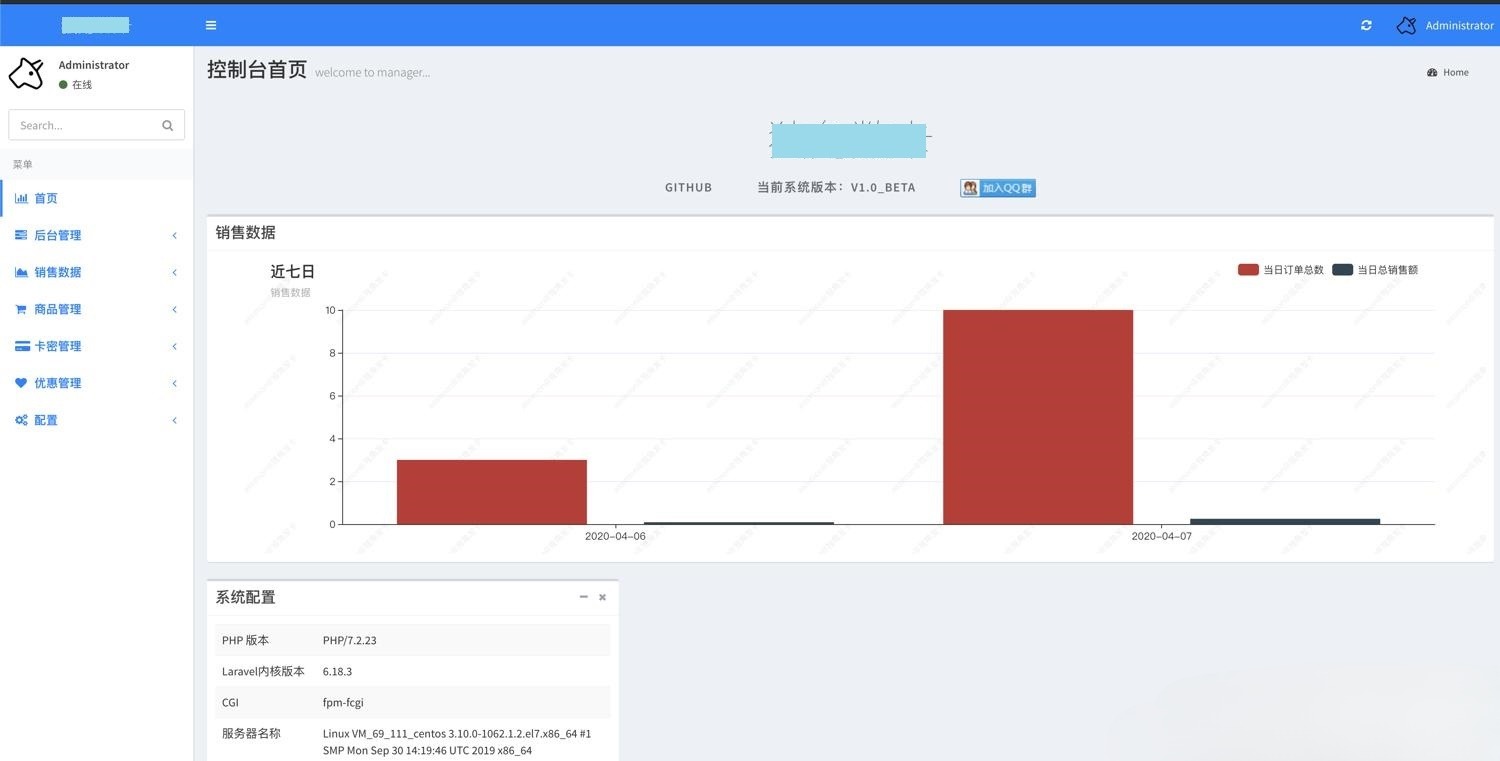Click the heart icon beside 优惠管理
Image resolution: width=1500 pixels, height=761 pixels.
[x=22, y=383]
